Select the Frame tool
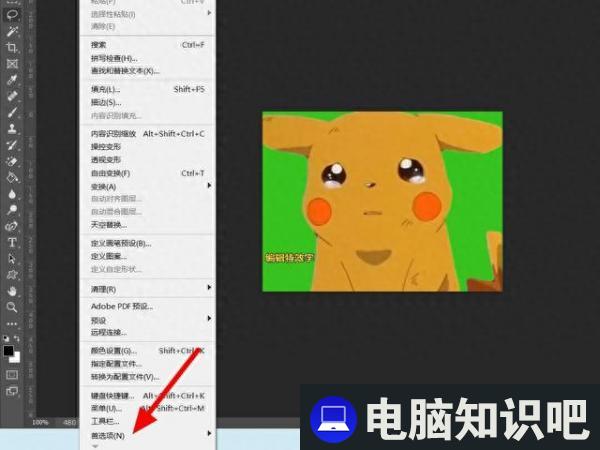600x450 pixels. 12,64
